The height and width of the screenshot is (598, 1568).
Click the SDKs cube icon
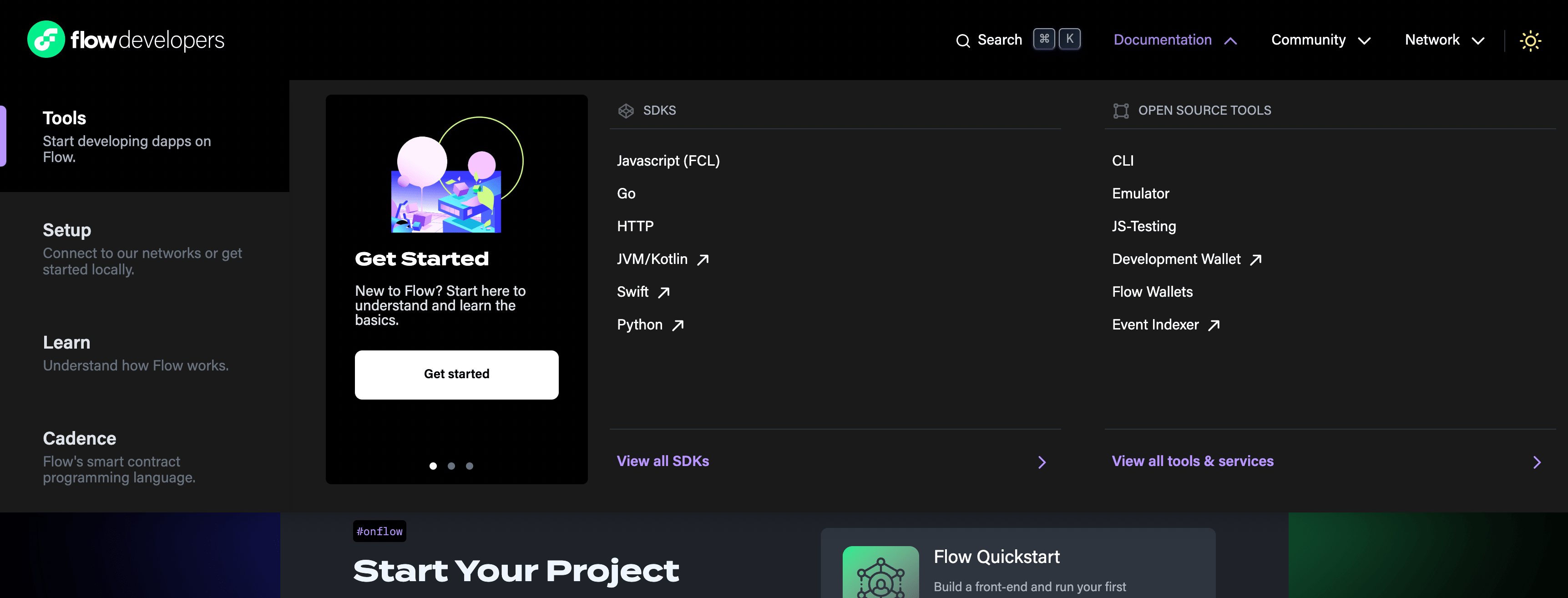626,111
